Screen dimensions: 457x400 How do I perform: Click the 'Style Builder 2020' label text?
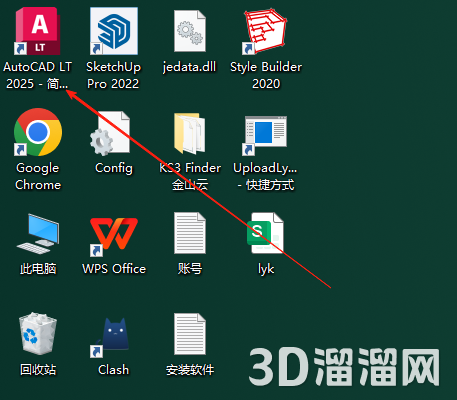[266, 75]
